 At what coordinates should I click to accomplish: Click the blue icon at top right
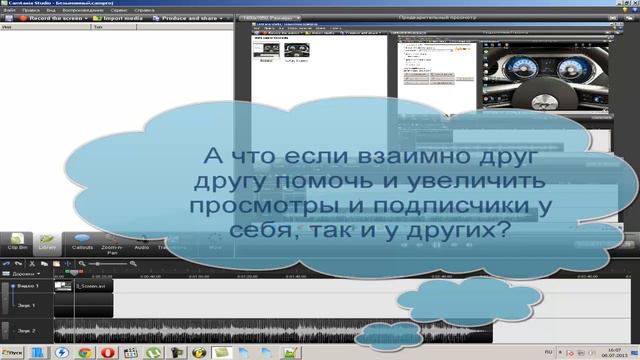[x=634, y=10]
